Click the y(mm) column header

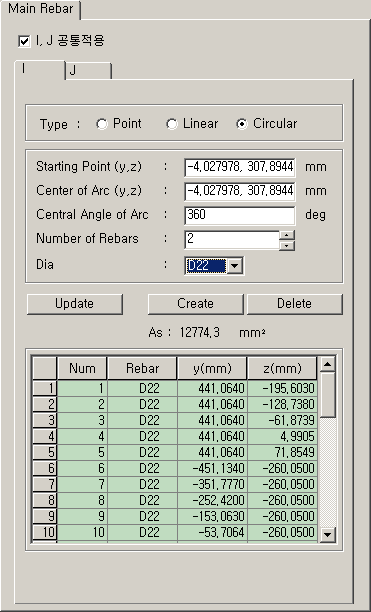212,368
